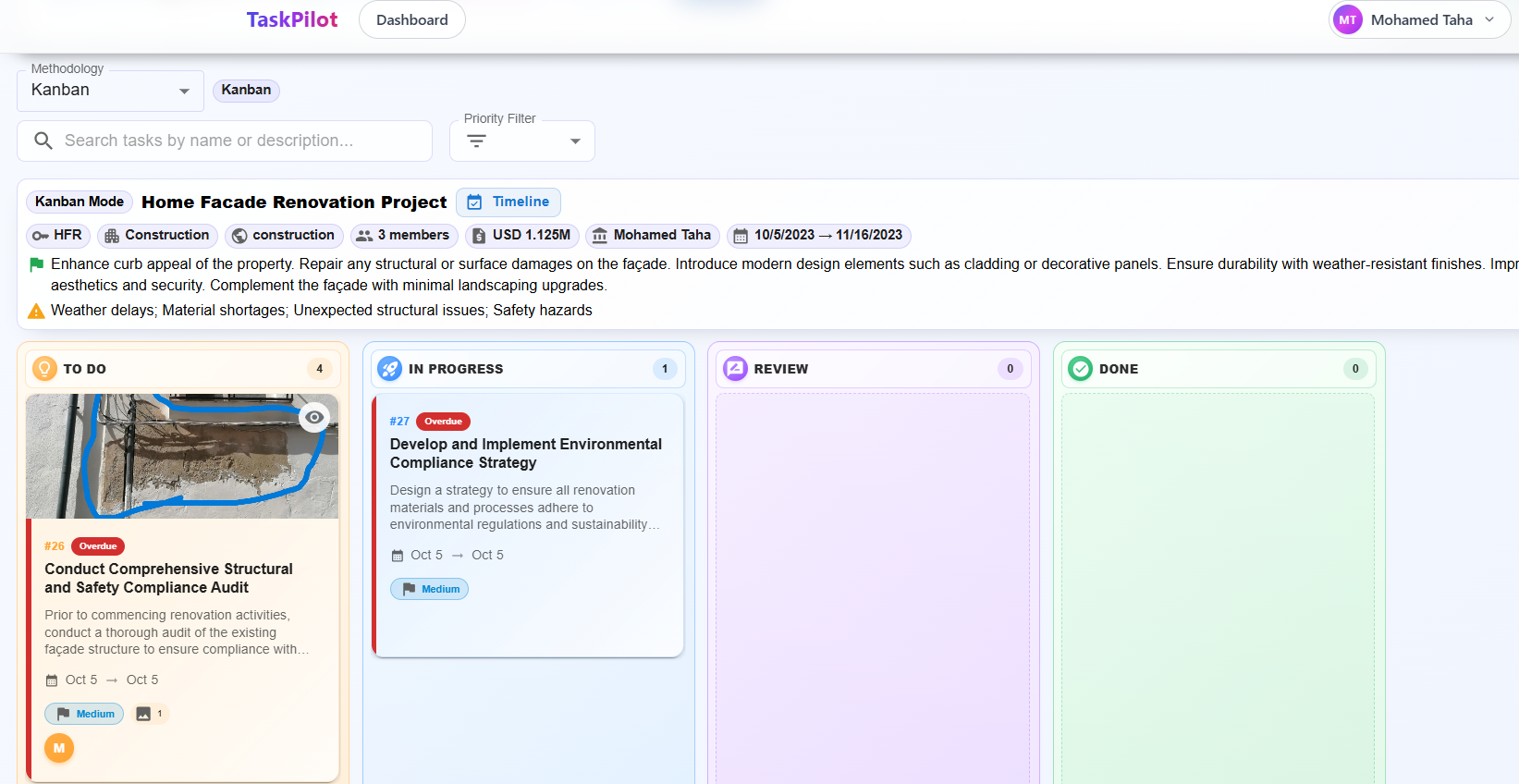Click the Done checkmark icon
The height and width of the screenshot is (784, 1519).
coord(1080,369)
